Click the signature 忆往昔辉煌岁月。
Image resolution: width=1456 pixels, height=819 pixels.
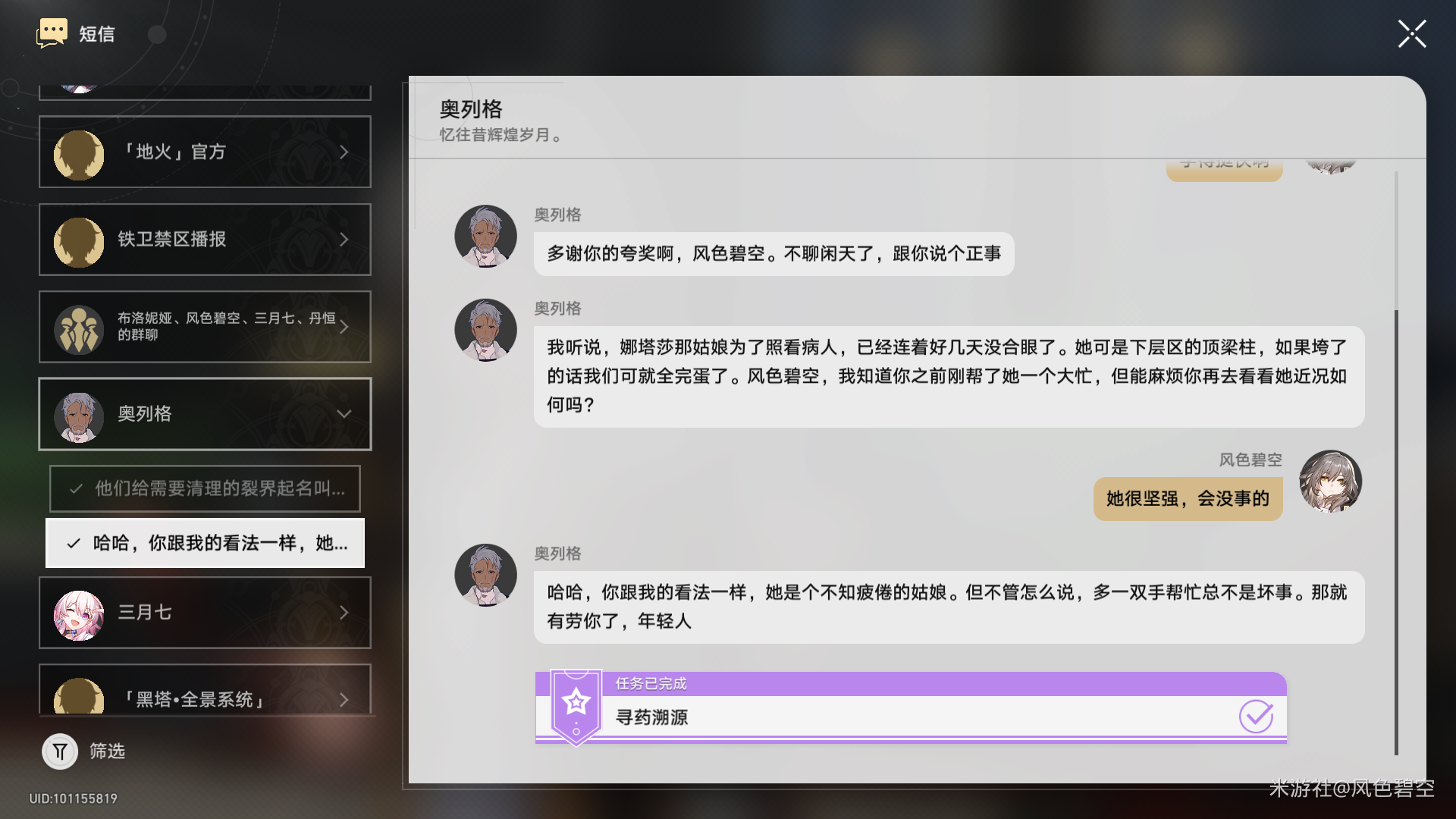(x=500, y=135)
